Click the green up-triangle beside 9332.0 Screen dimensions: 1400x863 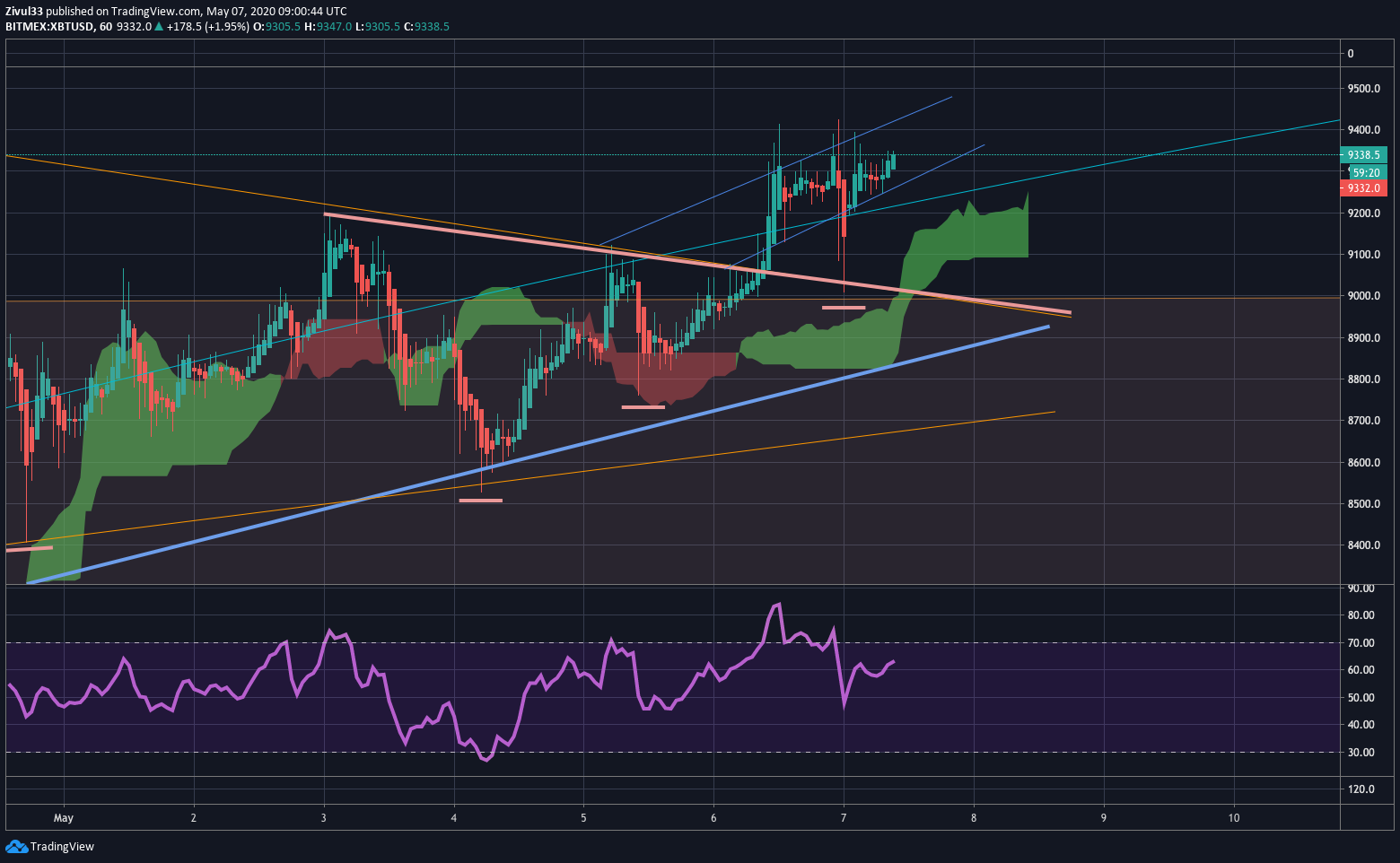coord(159,26)
